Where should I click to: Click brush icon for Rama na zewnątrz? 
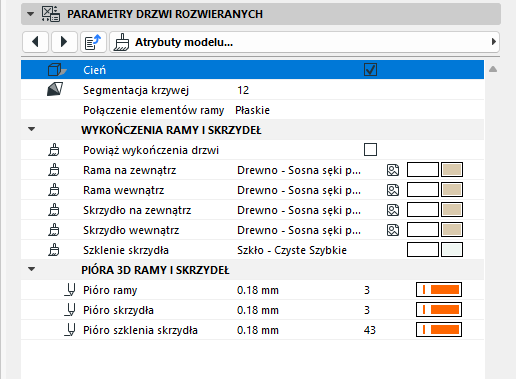pos(54,170)
